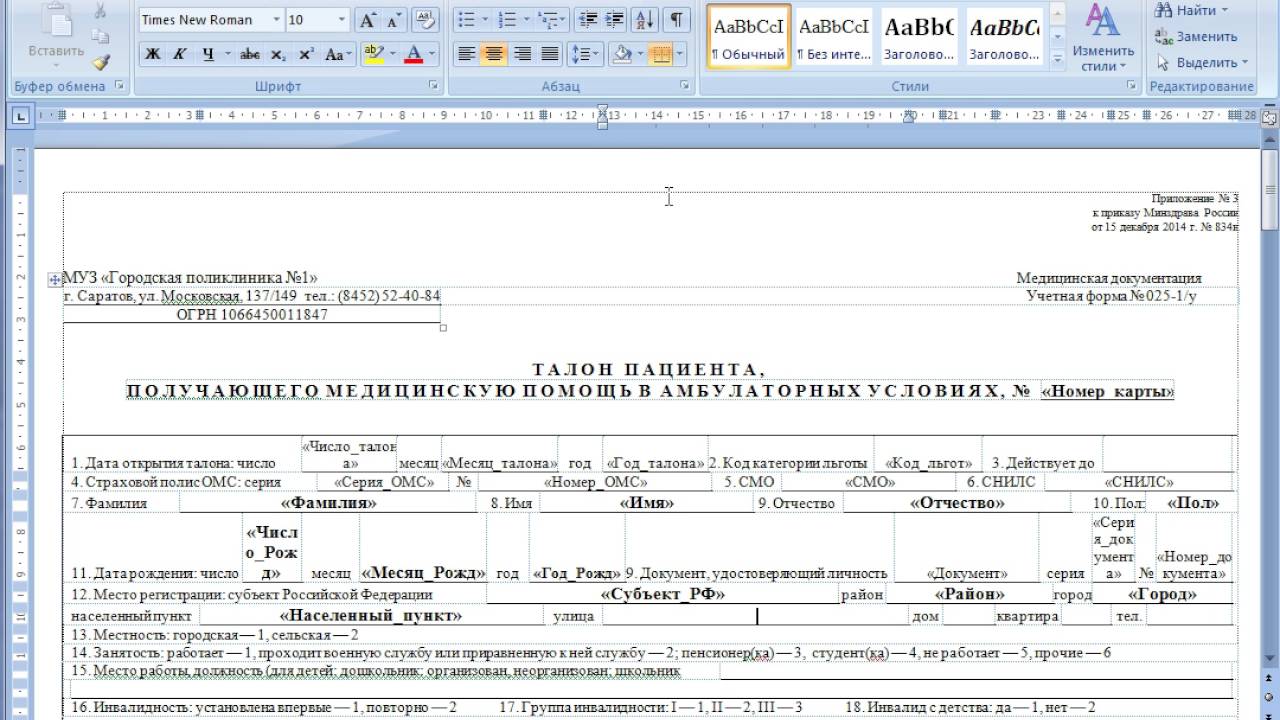Click the Заменить (Replace) button
Screen dimensions: 1280x720
tap(1196, 36)
